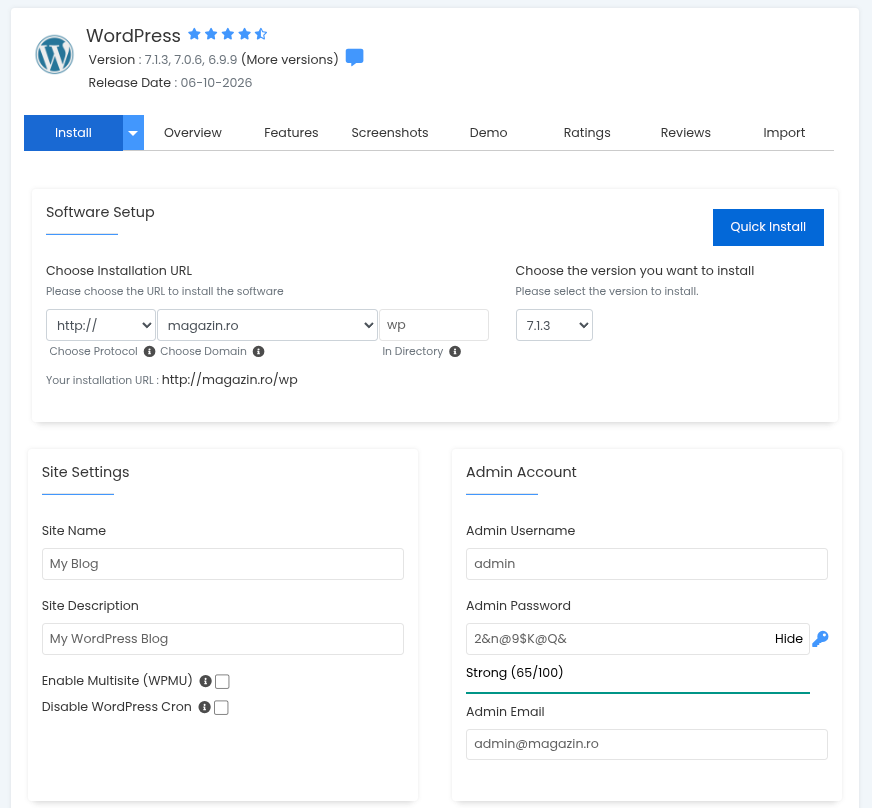Click the Site Settings heading
Image resolution: width=872 pixels, height=808 pixels.
coord(86,472)
